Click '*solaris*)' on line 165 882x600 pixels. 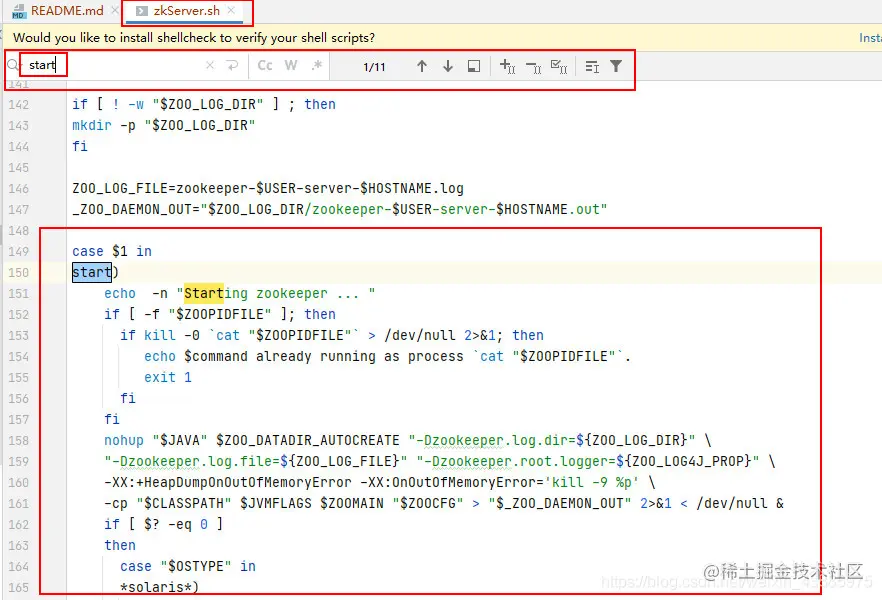(x=160, y=587)
